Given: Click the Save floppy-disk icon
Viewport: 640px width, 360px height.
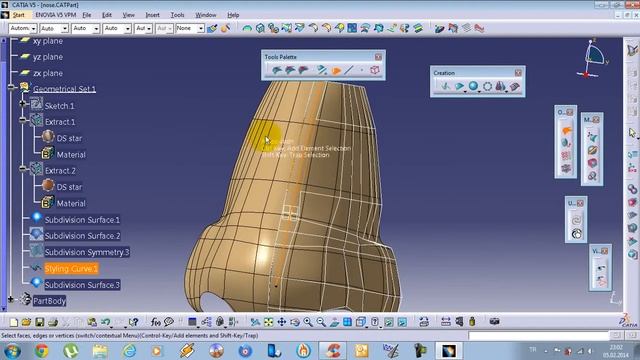Looking at the screenshot, I should click(x=40, y=322).
